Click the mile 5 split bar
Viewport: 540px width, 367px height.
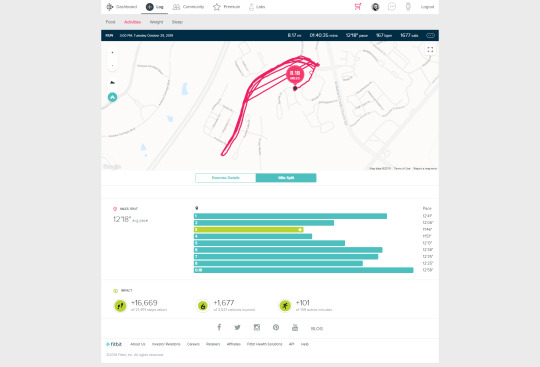[x=269, y=243]
